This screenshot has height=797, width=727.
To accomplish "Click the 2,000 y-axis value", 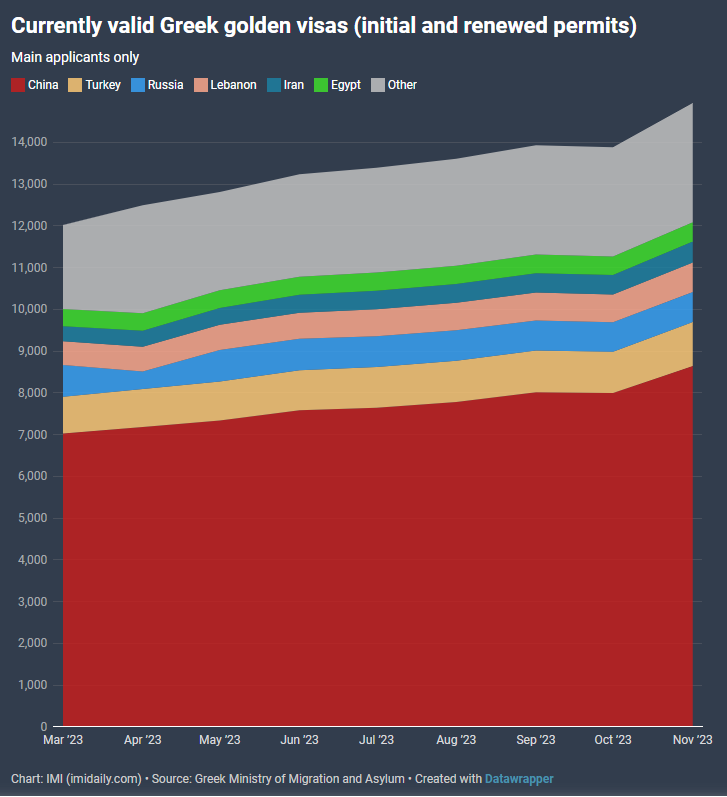I will point(33,643).
